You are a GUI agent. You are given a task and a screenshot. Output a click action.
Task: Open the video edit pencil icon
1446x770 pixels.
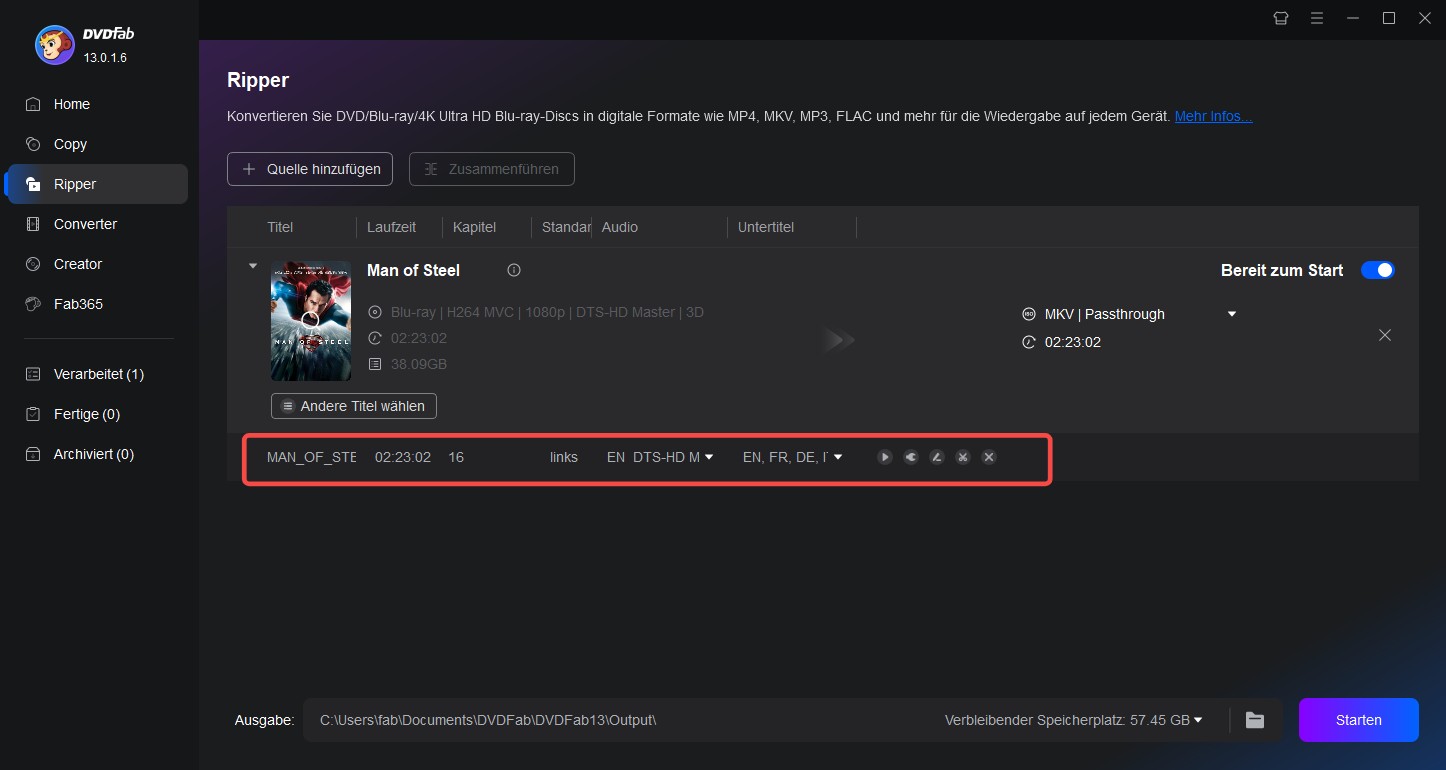click(x=937, y=457)
